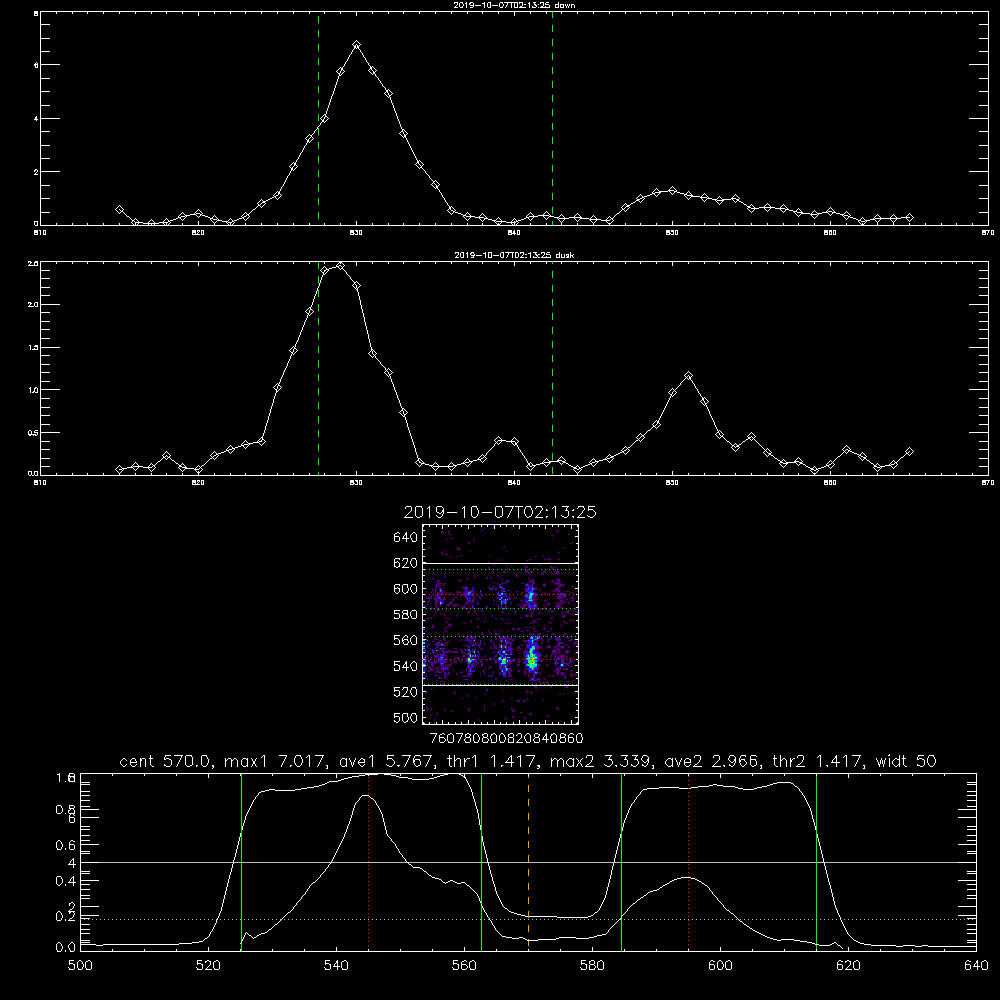Click spectrogram y-axis label 620
Image resolution: width=1000 pixels, height=1000 pixels.
click(x=406, y=563)
